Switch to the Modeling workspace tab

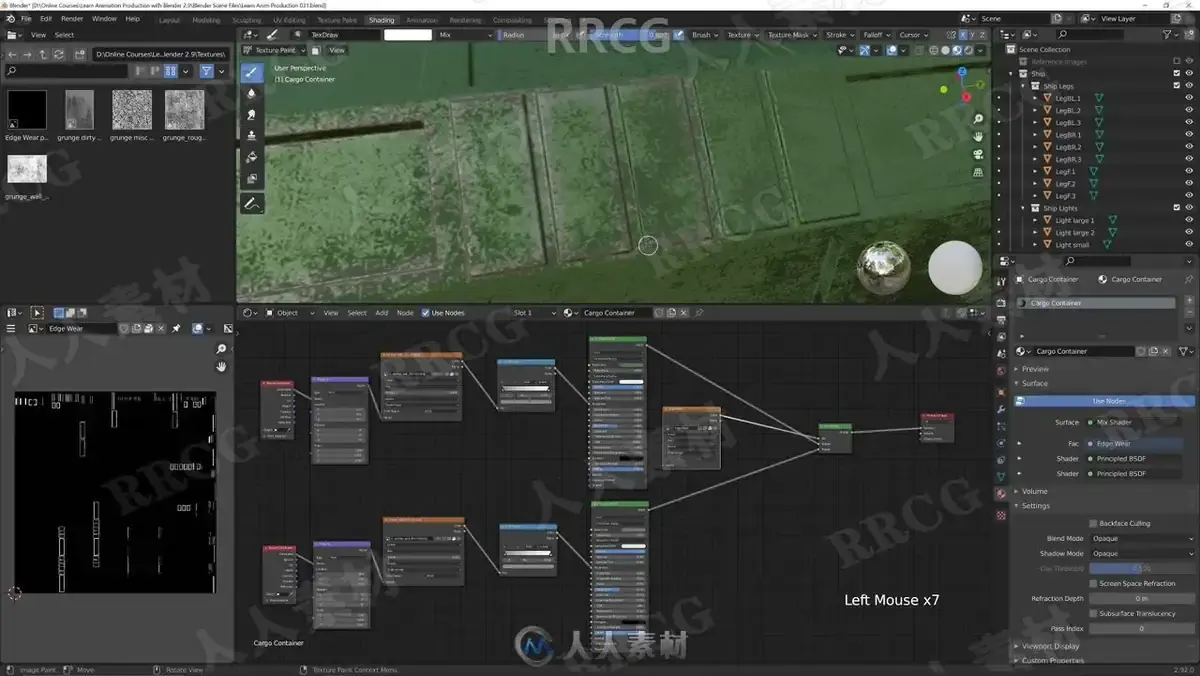[206, 20]
